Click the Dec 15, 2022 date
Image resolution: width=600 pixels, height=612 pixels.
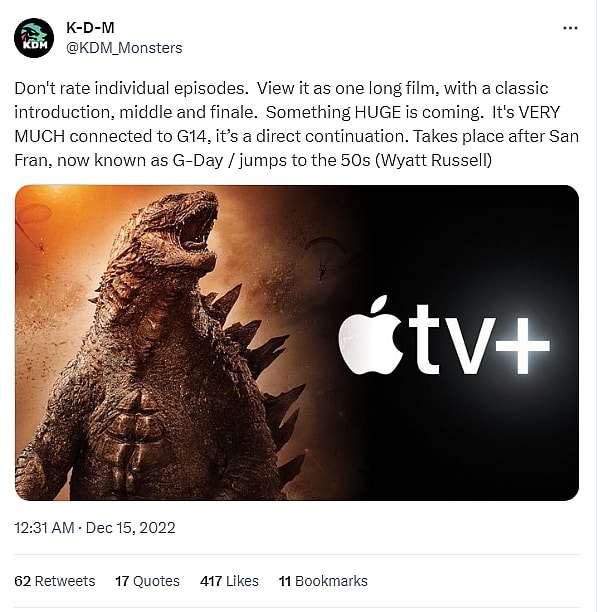point(131,528)
